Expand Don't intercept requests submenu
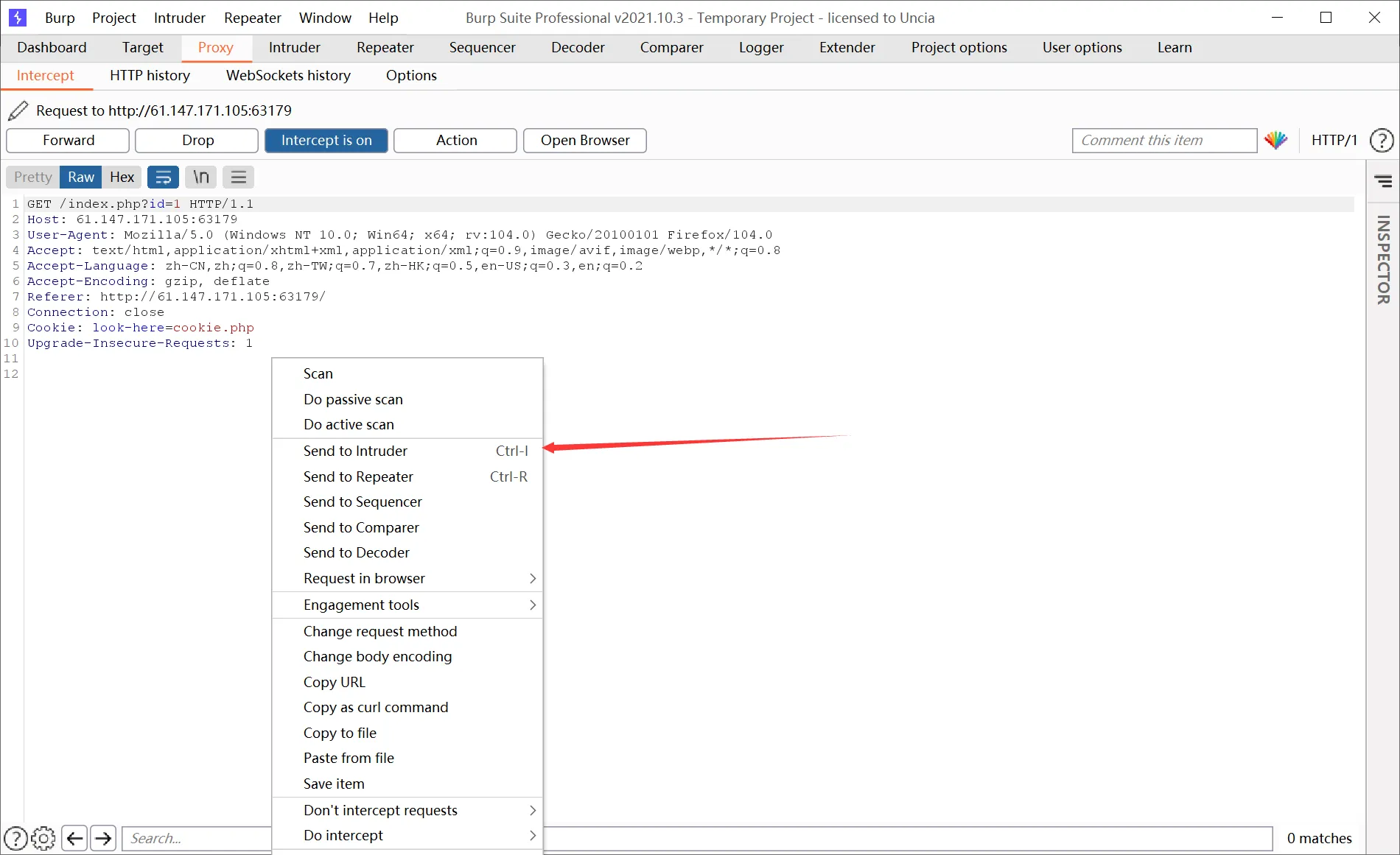 pos(407,810)
